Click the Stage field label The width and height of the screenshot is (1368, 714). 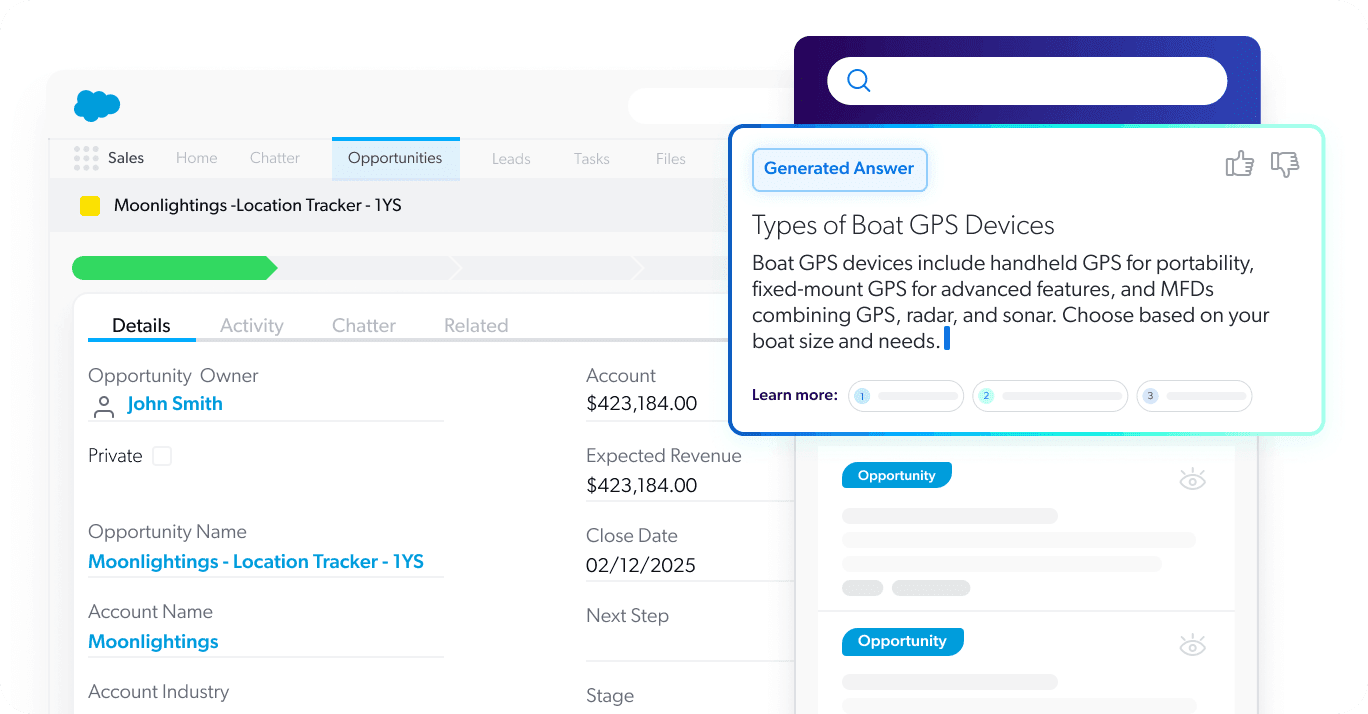coord(610,695)
